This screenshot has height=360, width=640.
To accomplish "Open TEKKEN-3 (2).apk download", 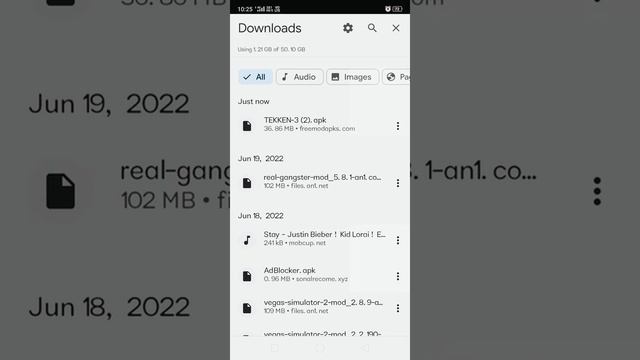I will click(320, 124).
